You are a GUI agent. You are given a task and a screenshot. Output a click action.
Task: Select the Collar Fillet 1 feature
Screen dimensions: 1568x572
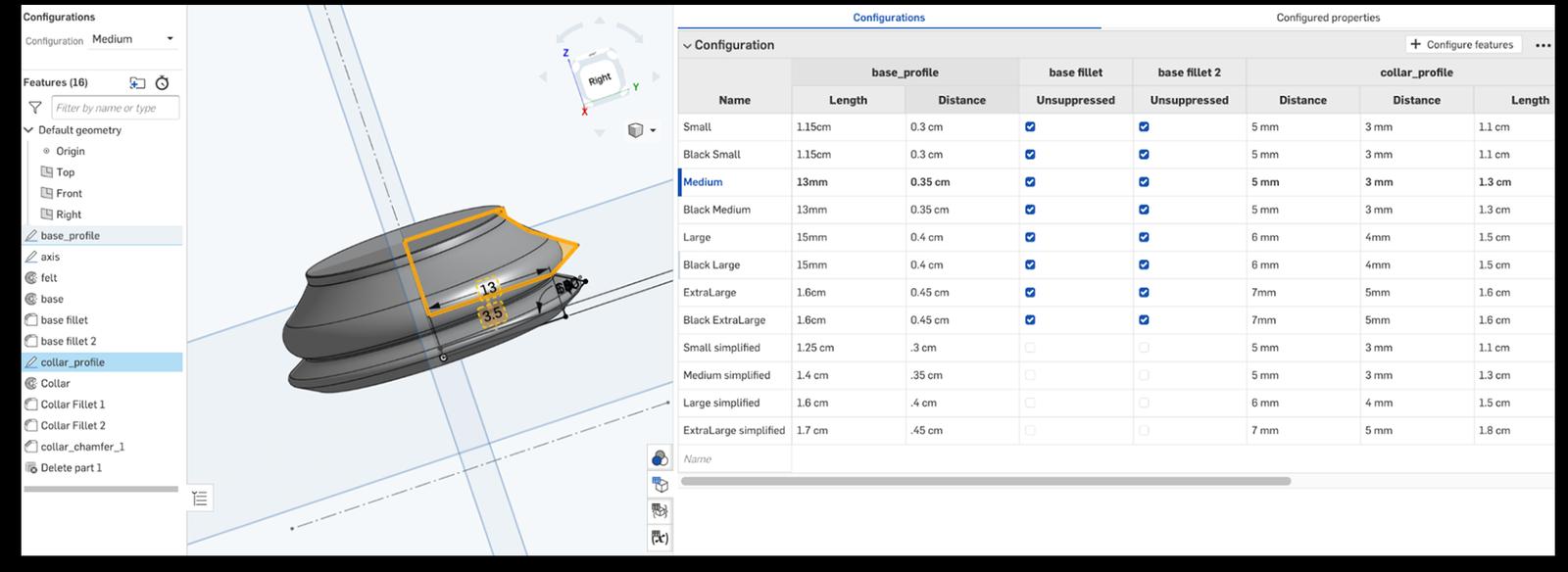pyautogui.click(x=73, y=405)
